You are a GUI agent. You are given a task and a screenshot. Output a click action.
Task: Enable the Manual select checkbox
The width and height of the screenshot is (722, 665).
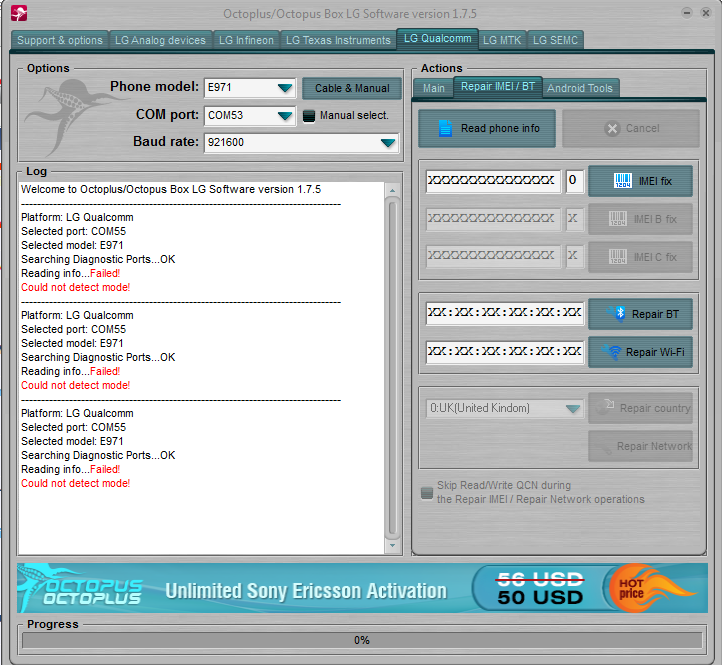pyautogui.click(x=309, y=116)
